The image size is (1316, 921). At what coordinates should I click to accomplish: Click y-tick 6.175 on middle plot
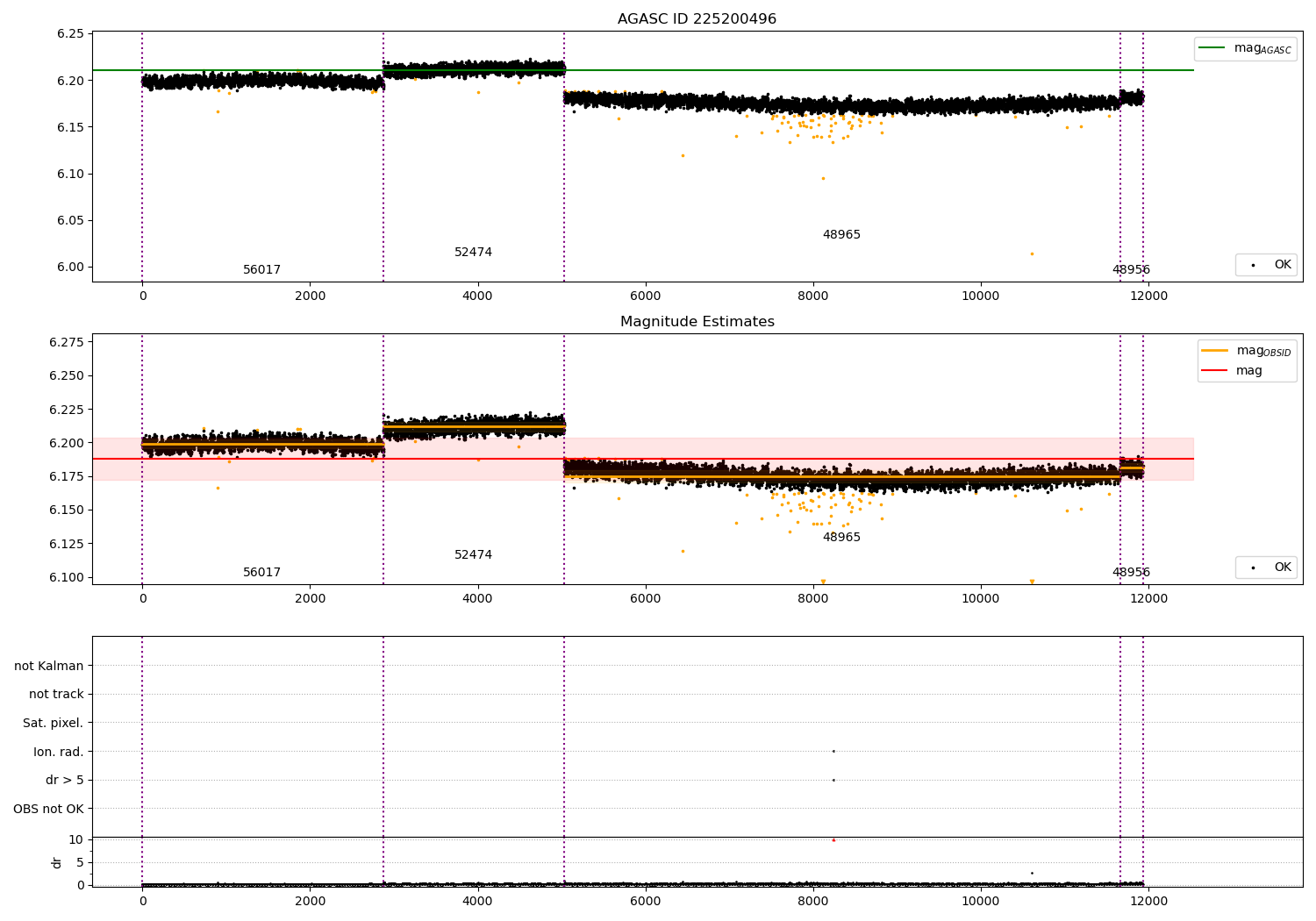67,476
